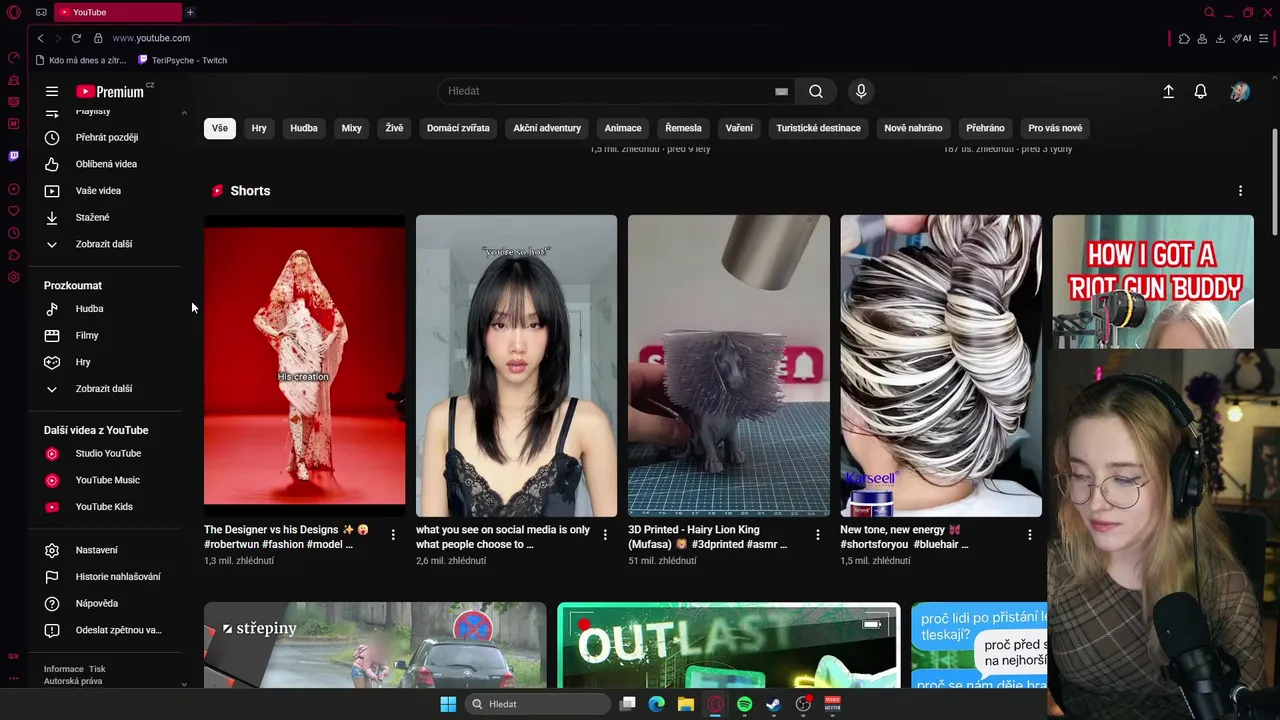Play the OUTLAST video thumbnail
Screen dimensions: 1280x720
point(729,645)
